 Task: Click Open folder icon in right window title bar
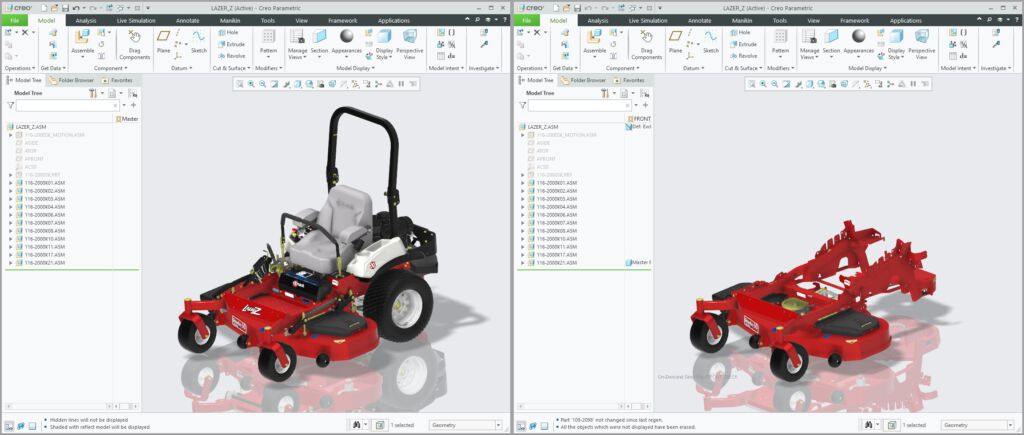[x=567, y=7]
